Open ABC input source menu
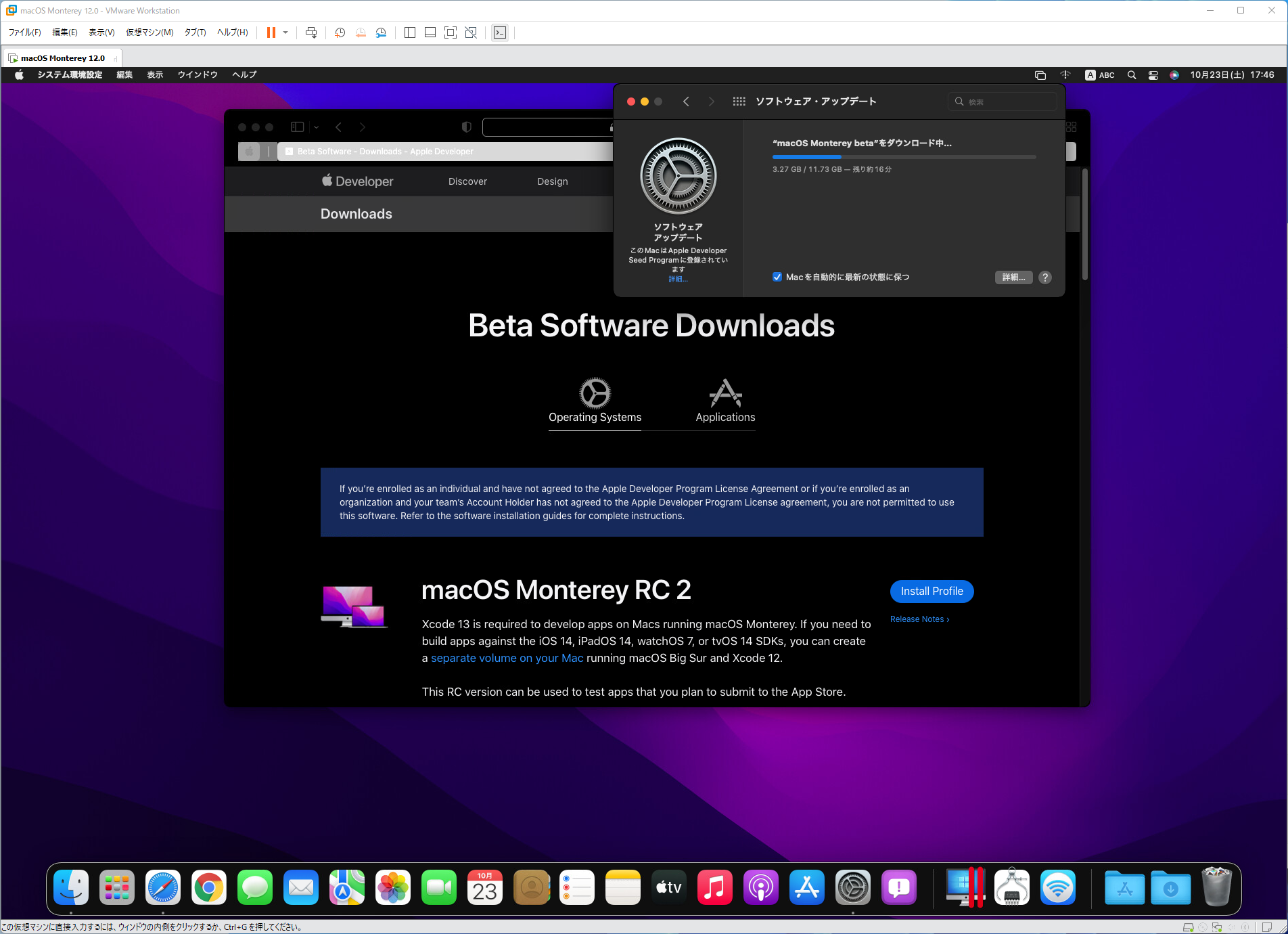 tap(1100, 75)
